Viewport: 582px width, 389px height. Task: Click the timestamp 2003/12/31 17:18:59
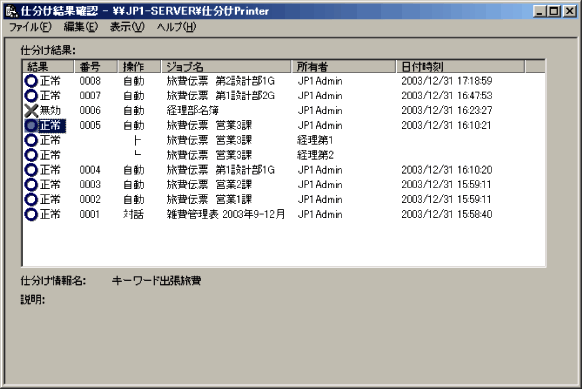pos(447,81)
